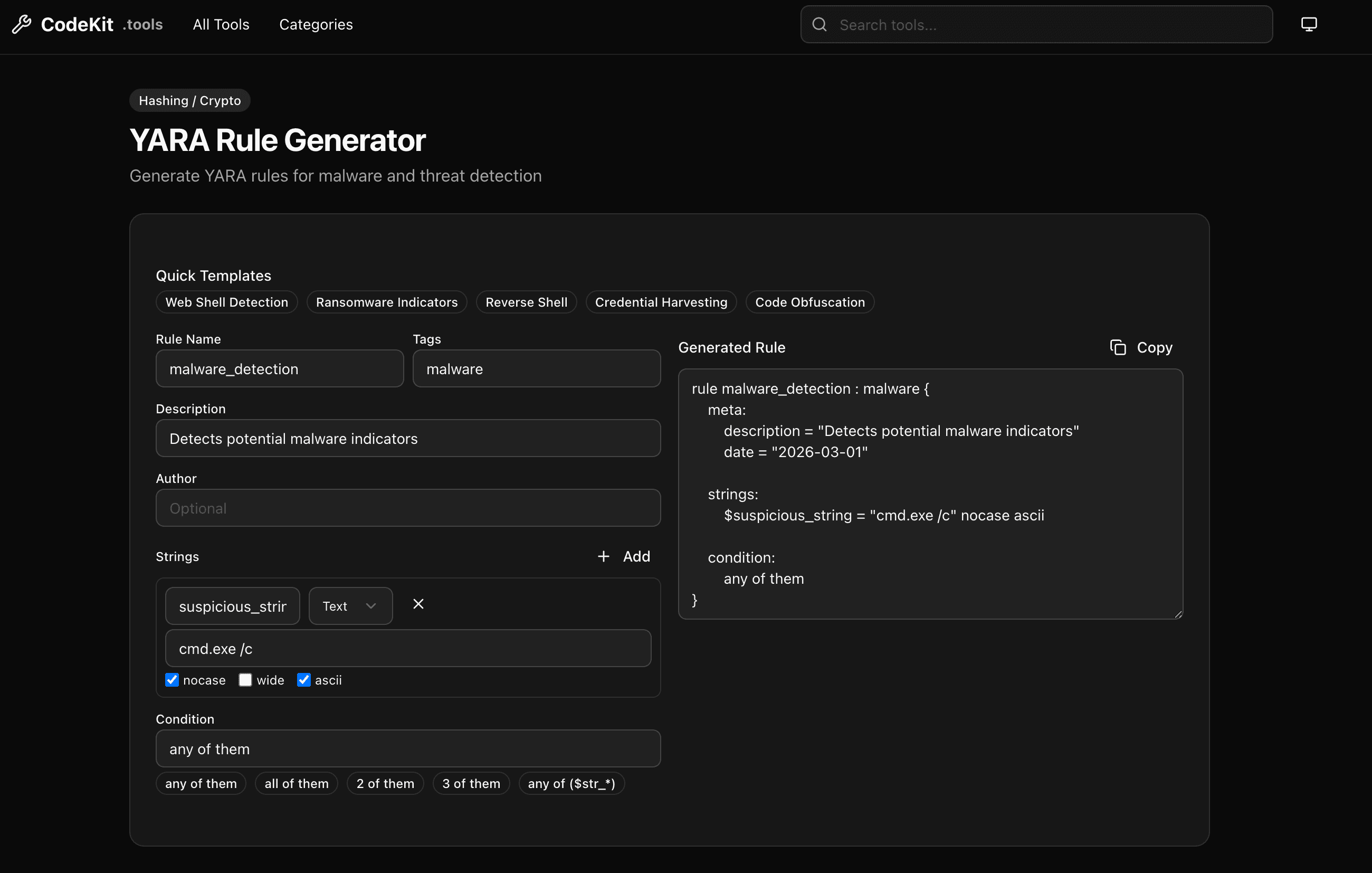
Task: Select the Code Obfuscation quick template
Action: point(809,302)
